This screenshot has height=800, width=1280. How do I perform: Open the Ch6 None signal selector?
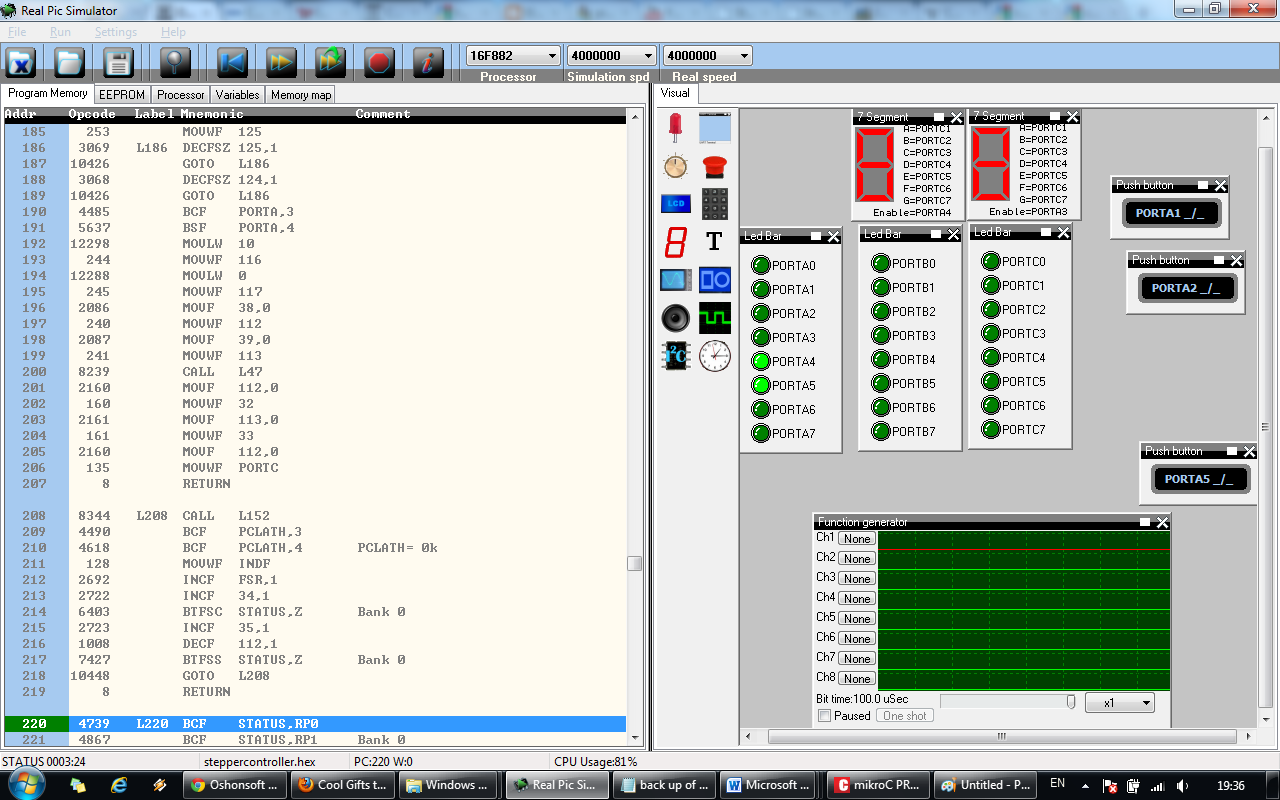856,639
